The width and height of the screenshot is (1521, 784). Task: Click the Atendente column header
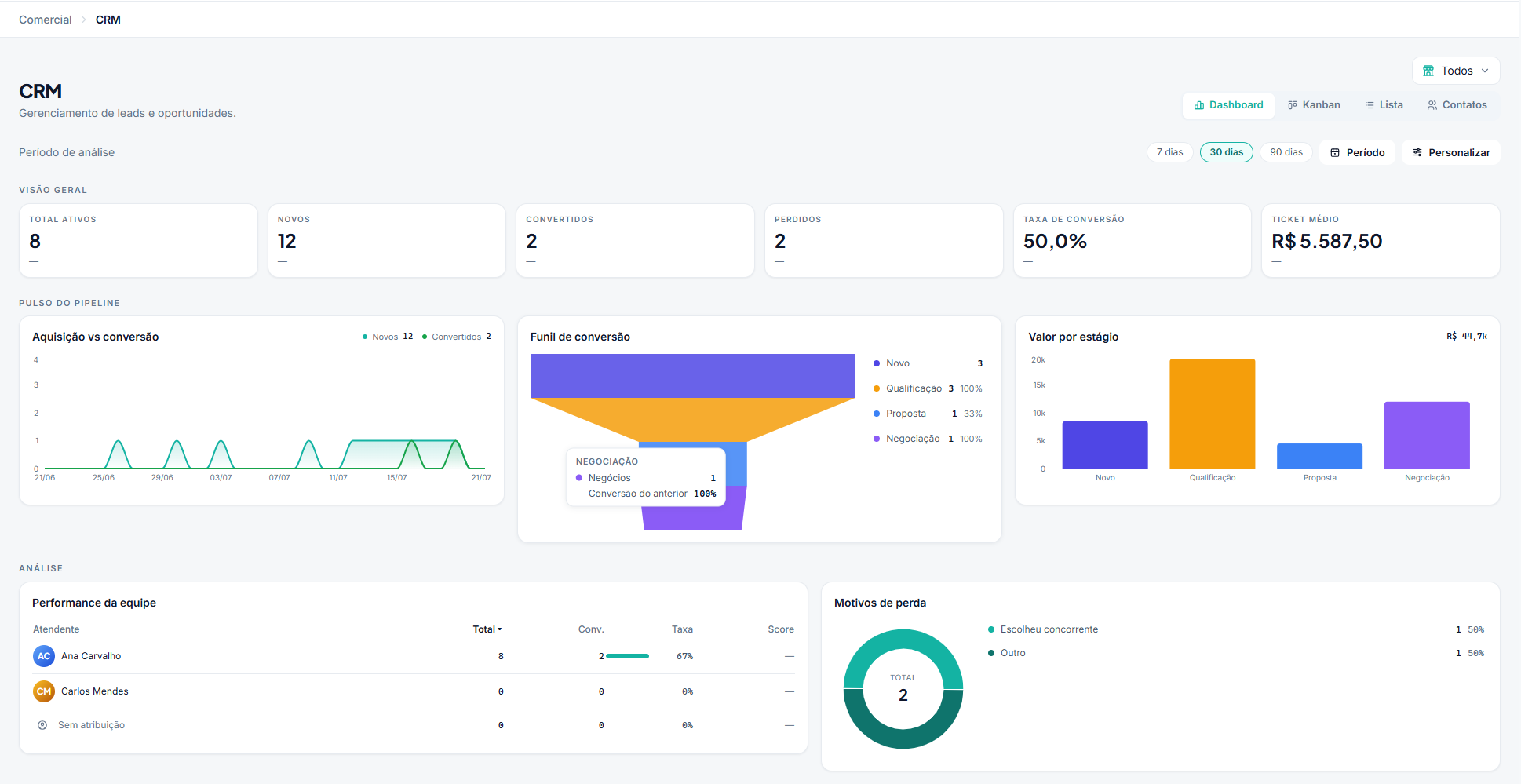click(57, 629)
